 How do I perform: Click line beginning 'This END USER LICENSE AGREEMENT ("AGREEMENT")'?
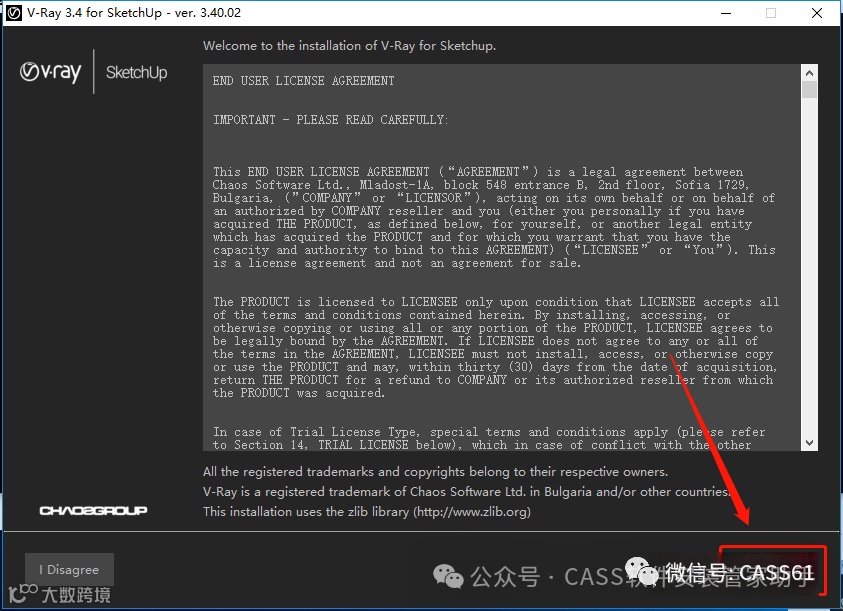pyautogui.click(x=478, y=172)
